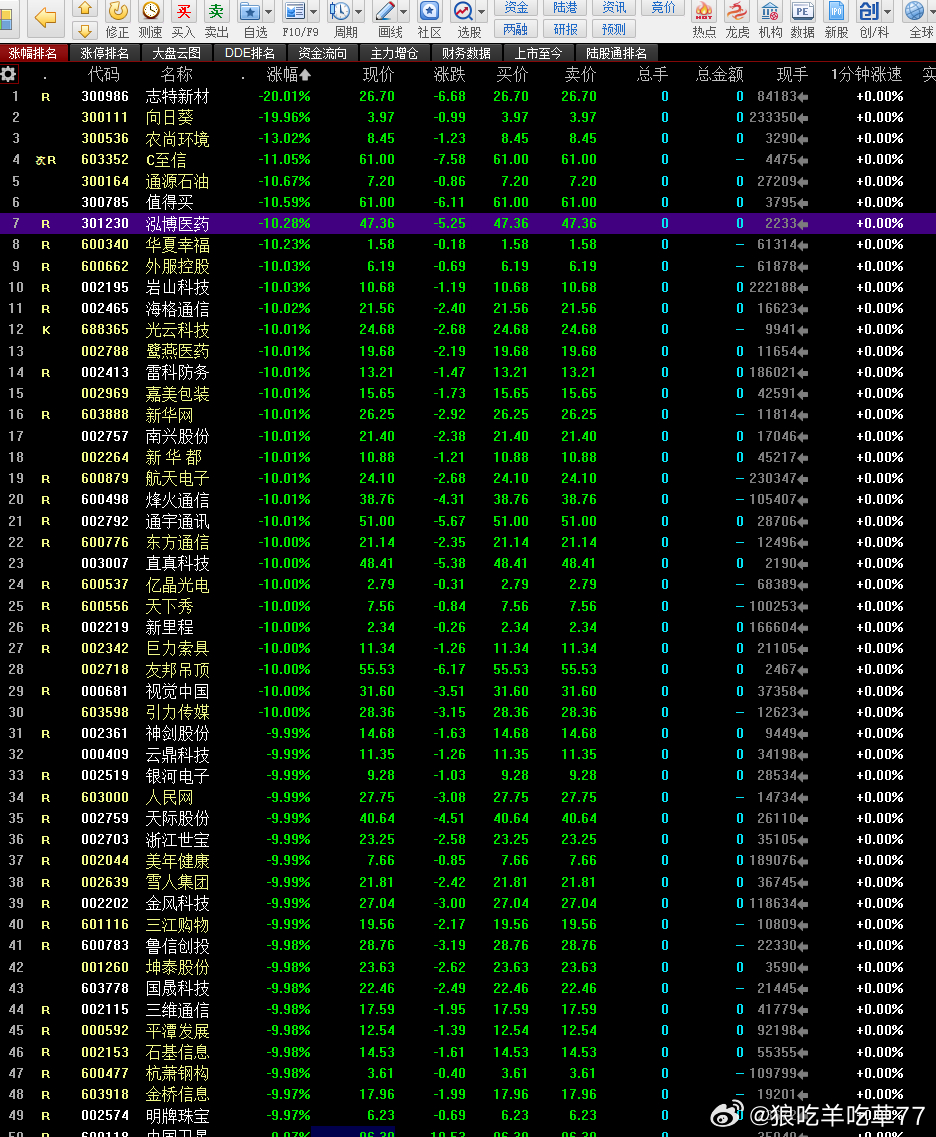The image size is (936, 1137).
Task: Click the 资金 button
Action: point(516,7)
